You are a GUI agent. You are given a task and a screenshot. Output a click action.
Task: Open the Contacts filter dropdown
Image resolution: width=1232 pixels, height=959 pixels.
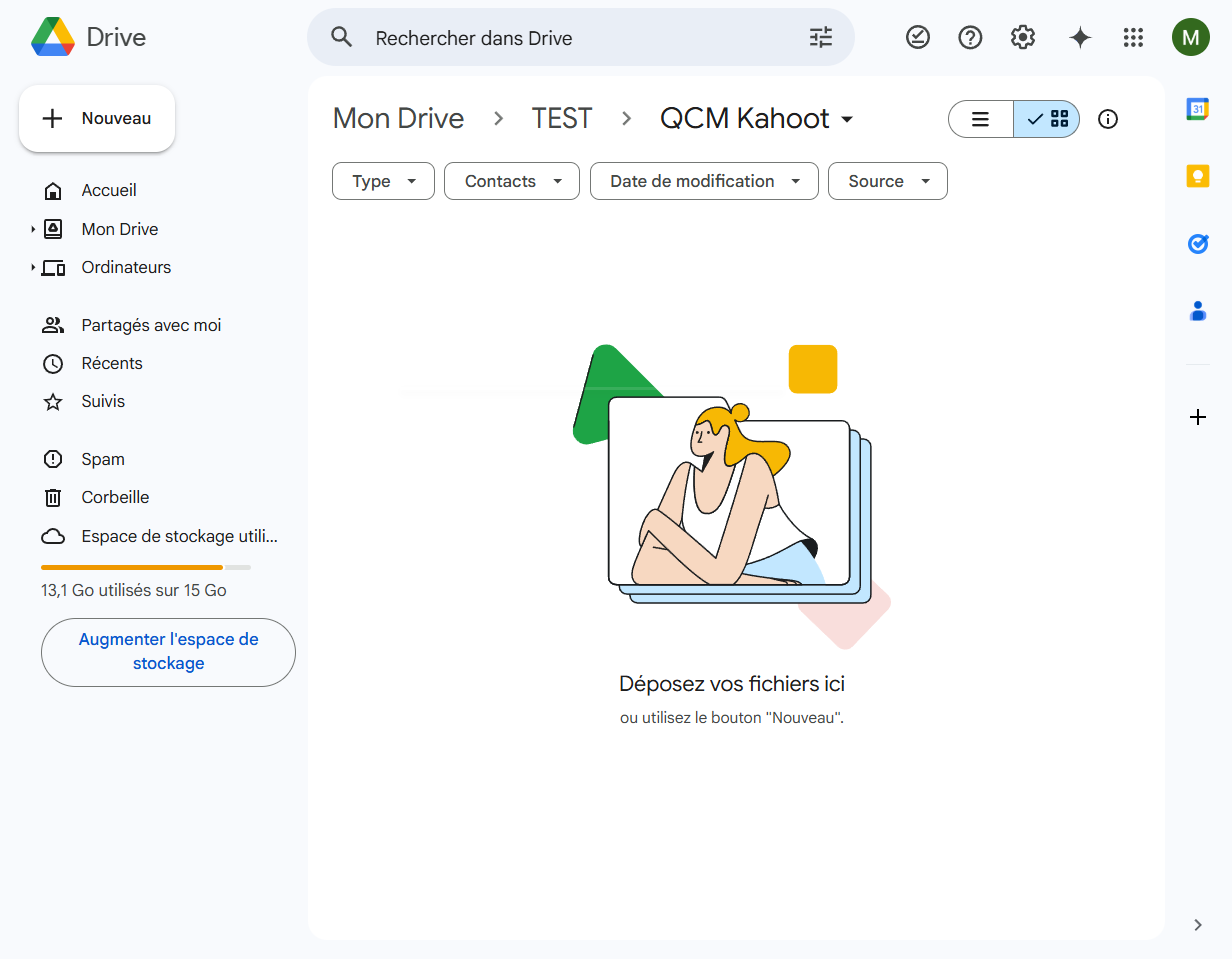[512, 181]
